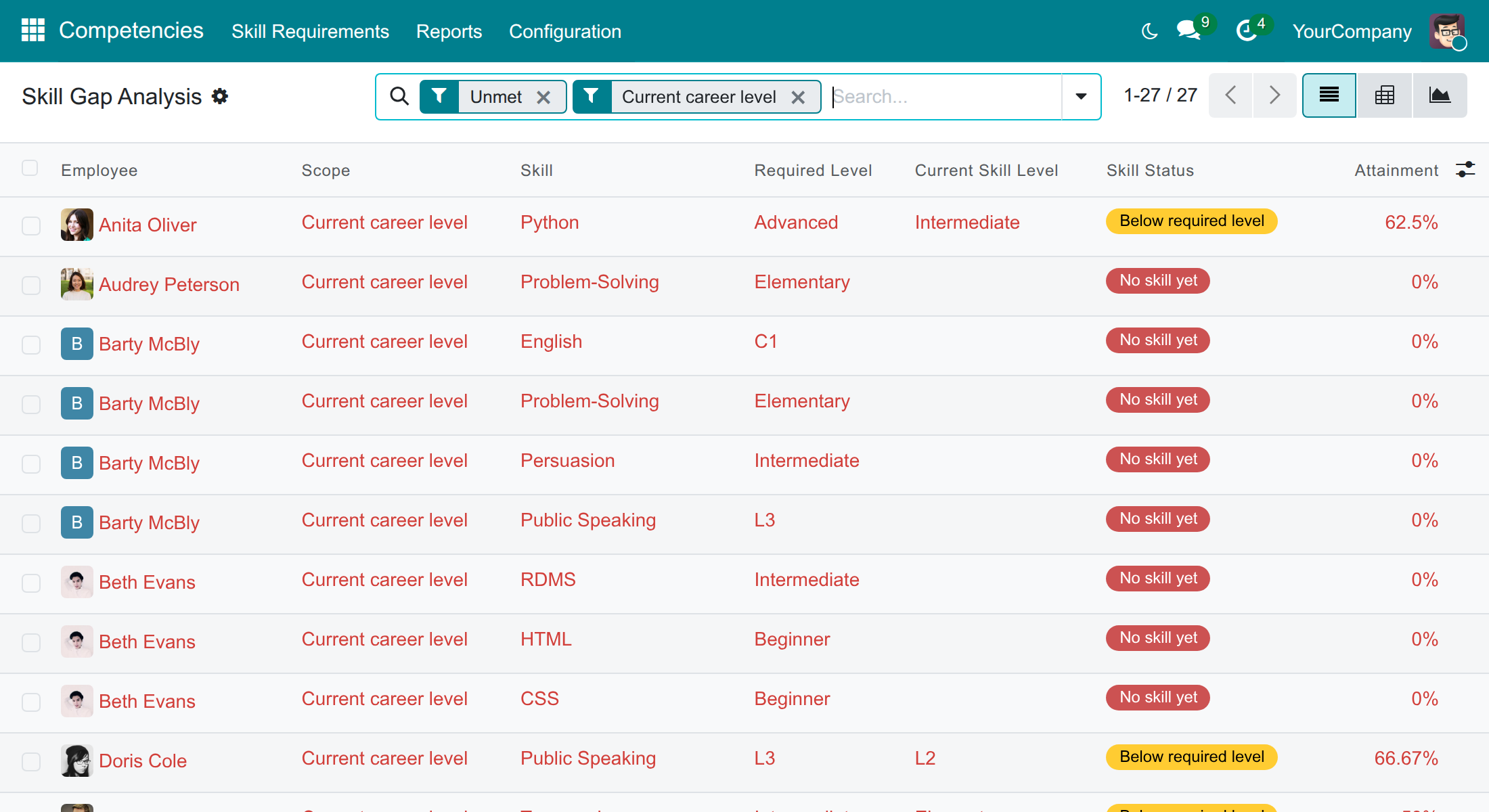Go to next page arrow
The width and height of the screenshot is (1489, 812).
point(1274,95)
